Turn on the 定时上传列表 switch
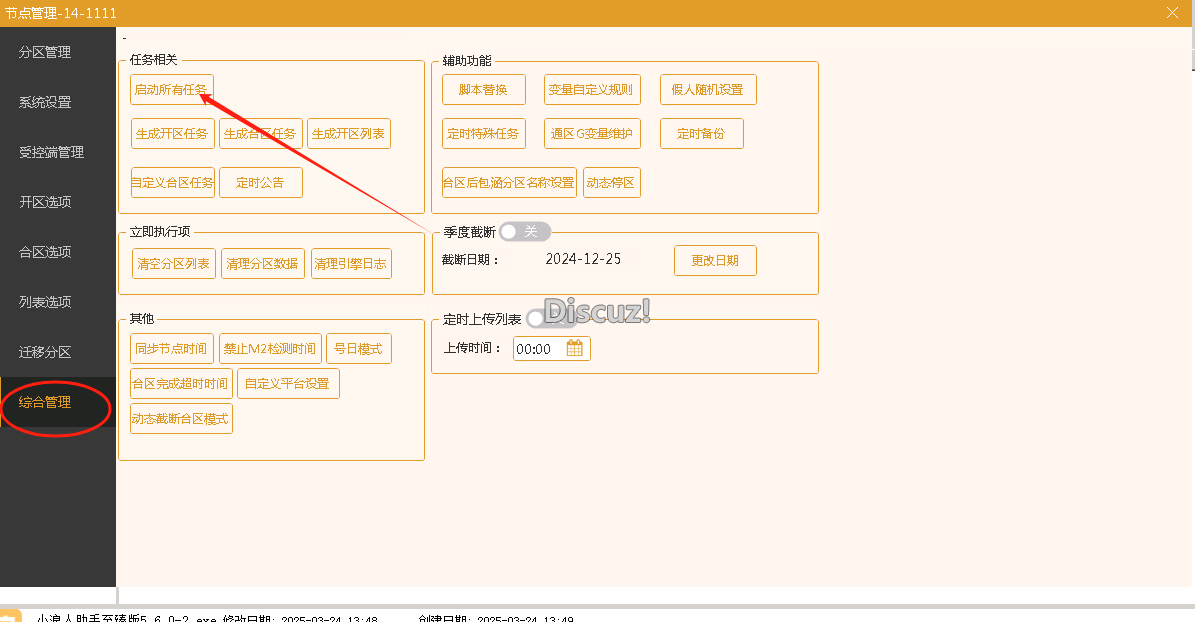The height and width of the screenshot is (622, 1195). (535, 317)
